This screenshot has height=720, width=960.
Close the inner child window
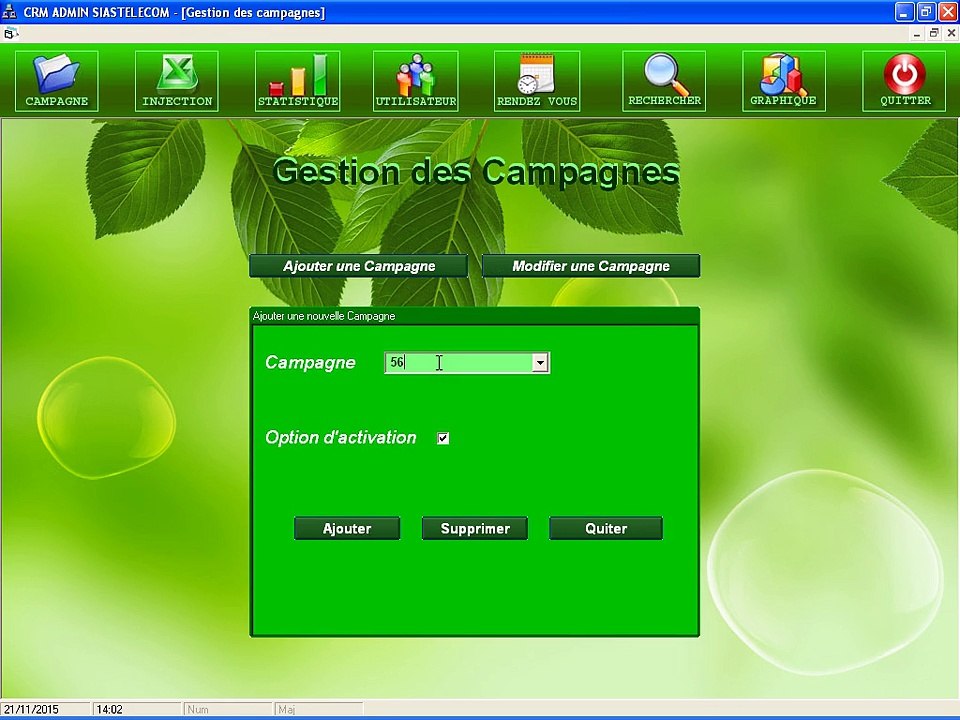coord(951,34)
